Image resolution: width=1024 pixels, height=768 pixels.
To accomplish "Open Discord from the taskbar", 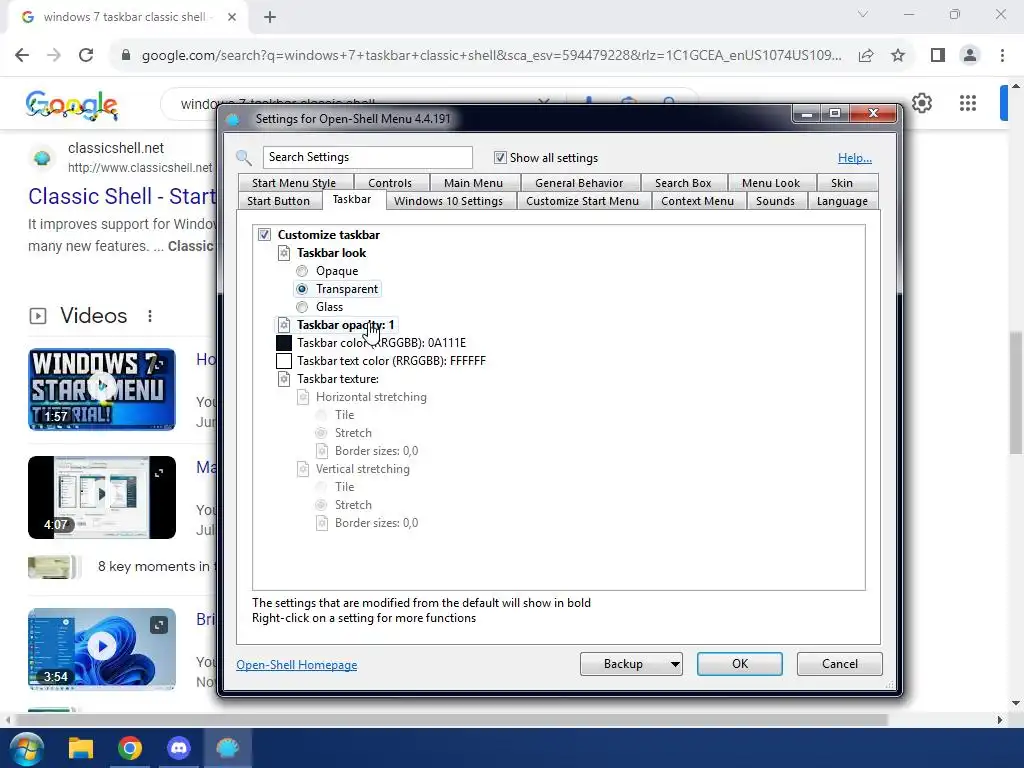I will pyautogui.click(x=178, y=748).
